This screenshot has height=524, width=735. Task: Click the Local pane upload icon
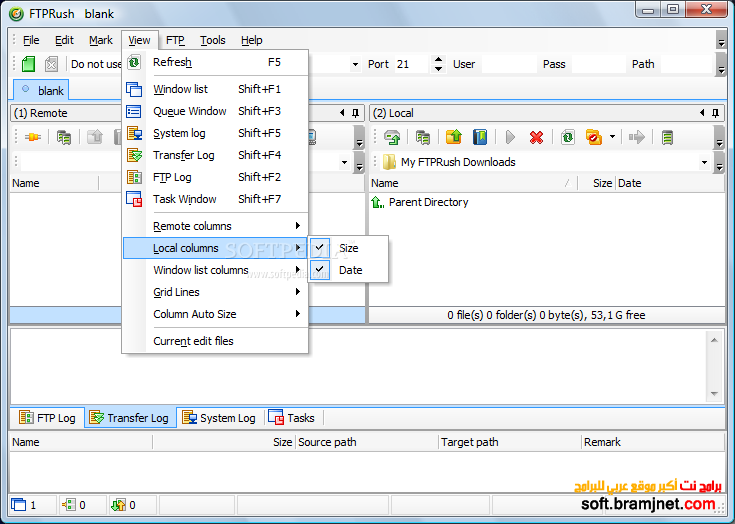pyautogui.click(x=392, y=137)
